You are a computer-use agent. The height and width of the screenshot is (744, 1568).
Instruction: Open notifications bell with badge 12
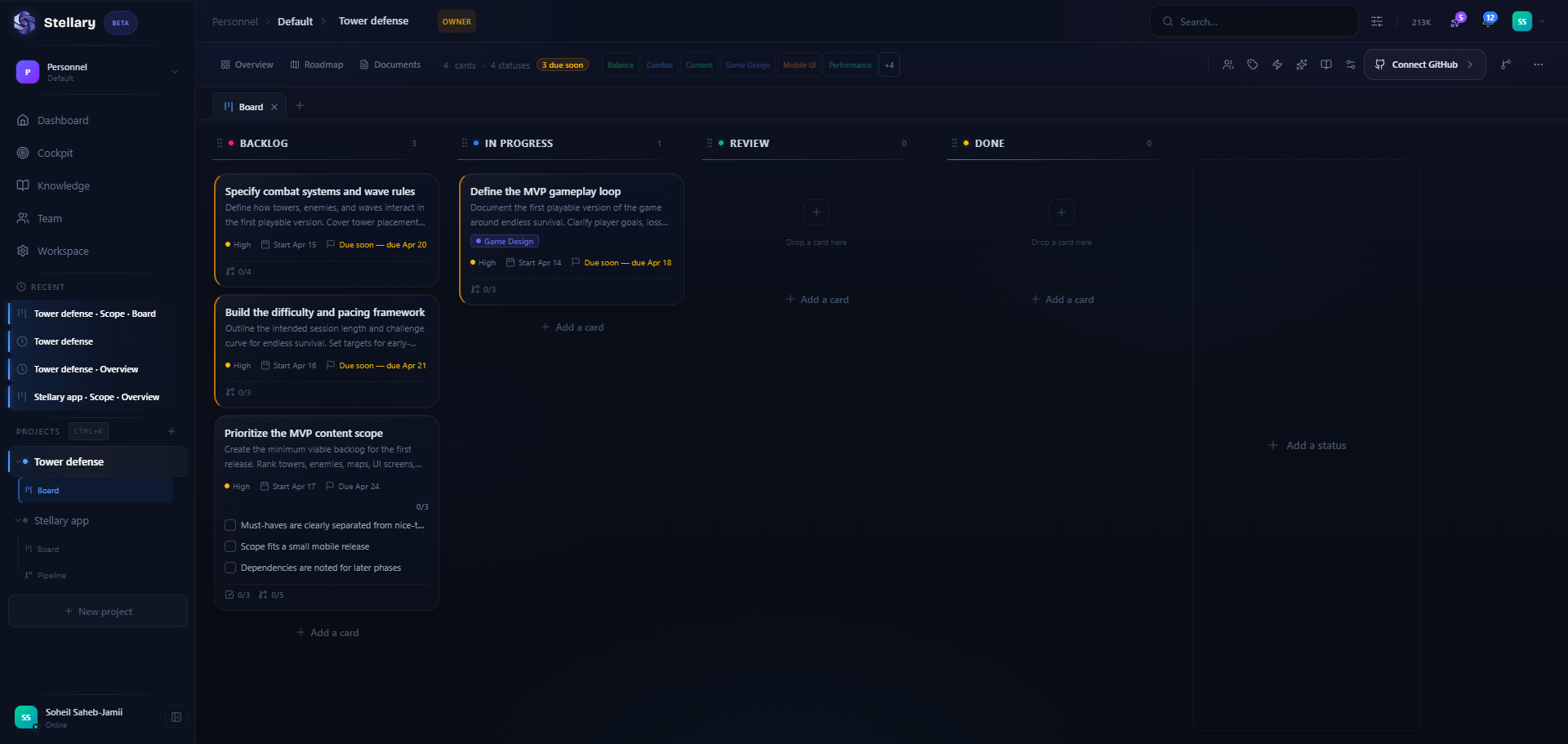(1488, 21)
